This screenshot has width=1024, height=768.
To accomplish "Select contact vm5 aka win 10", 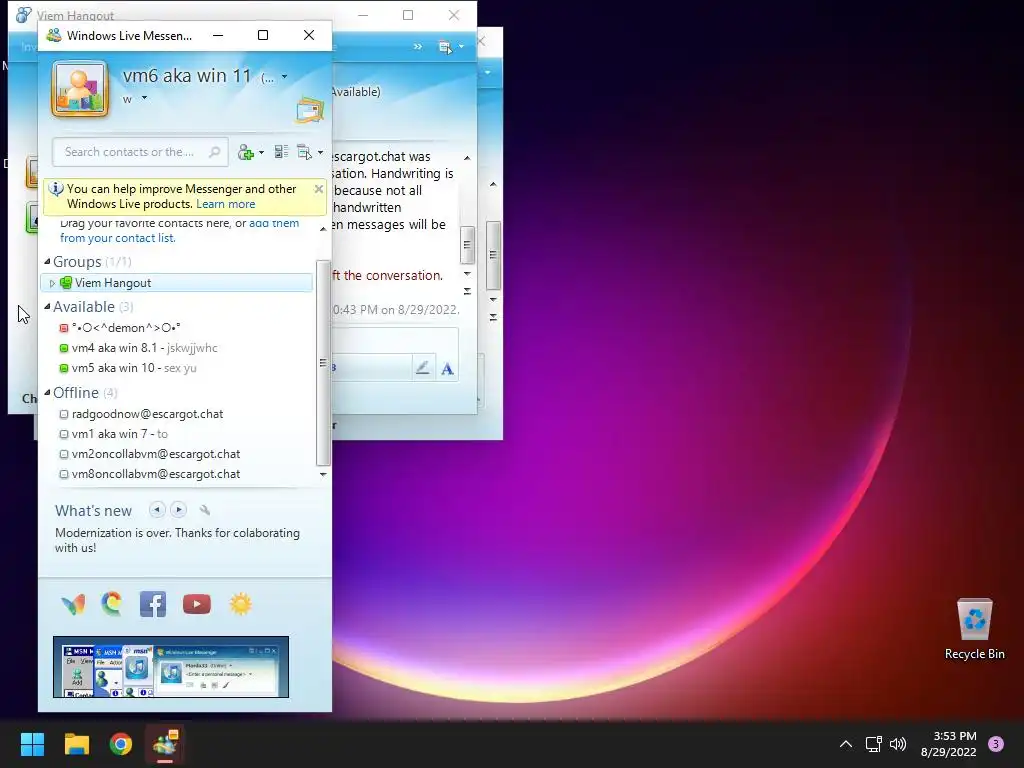I will pyautogui.click(x=134, y=368).
